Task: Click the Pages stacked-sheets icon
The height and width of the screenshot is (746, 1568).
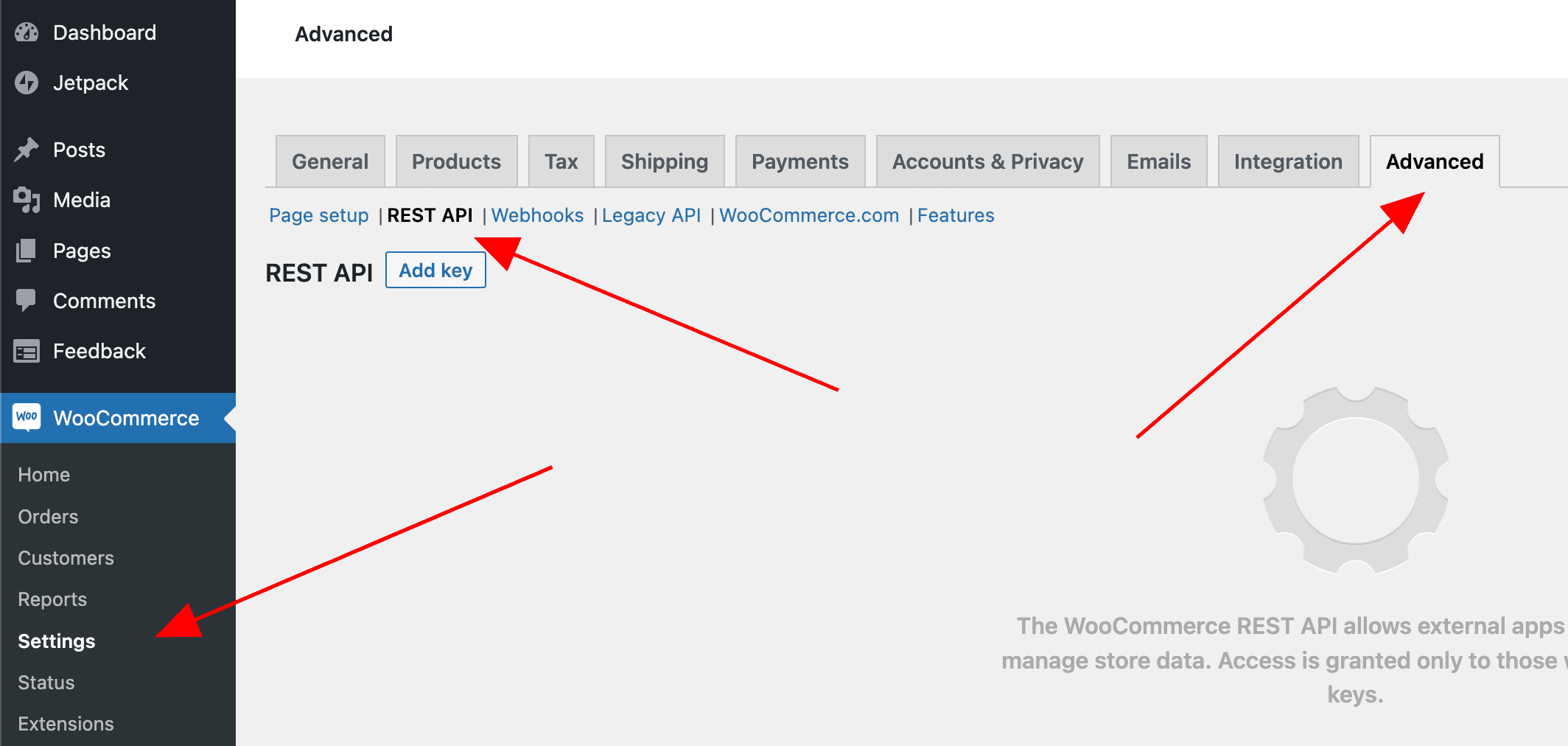Action: click(27, 251)
